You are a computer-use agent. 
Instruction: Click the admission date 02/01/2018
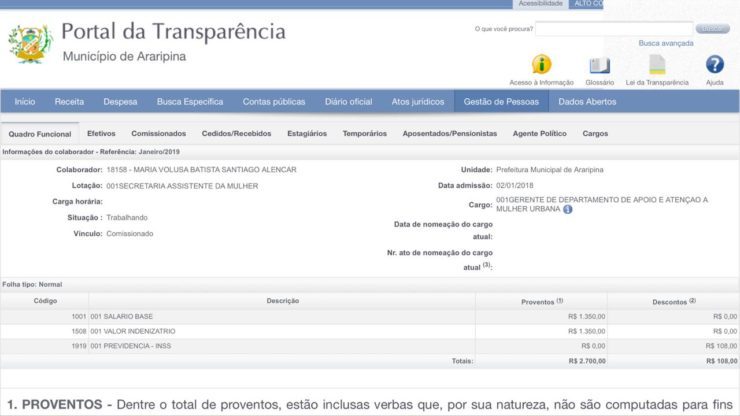(514, 186)
